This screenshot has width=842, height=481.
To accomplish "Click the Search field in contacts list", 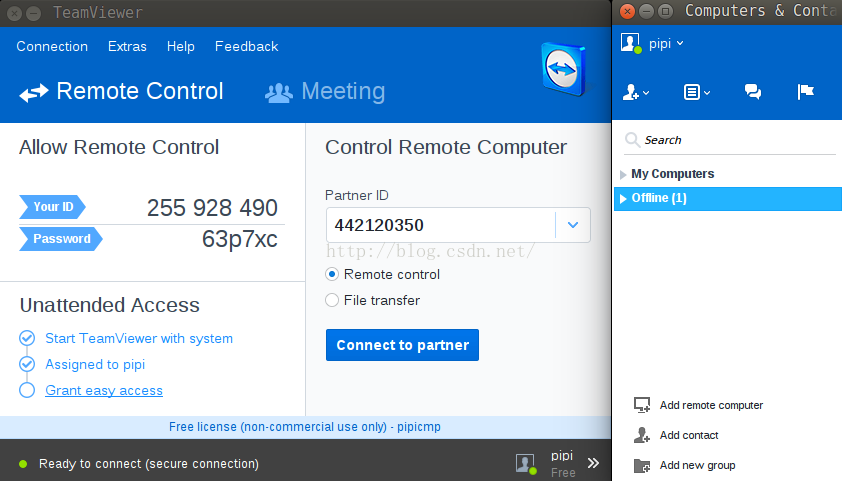I will pyautogui.click(x=729, y=140).
